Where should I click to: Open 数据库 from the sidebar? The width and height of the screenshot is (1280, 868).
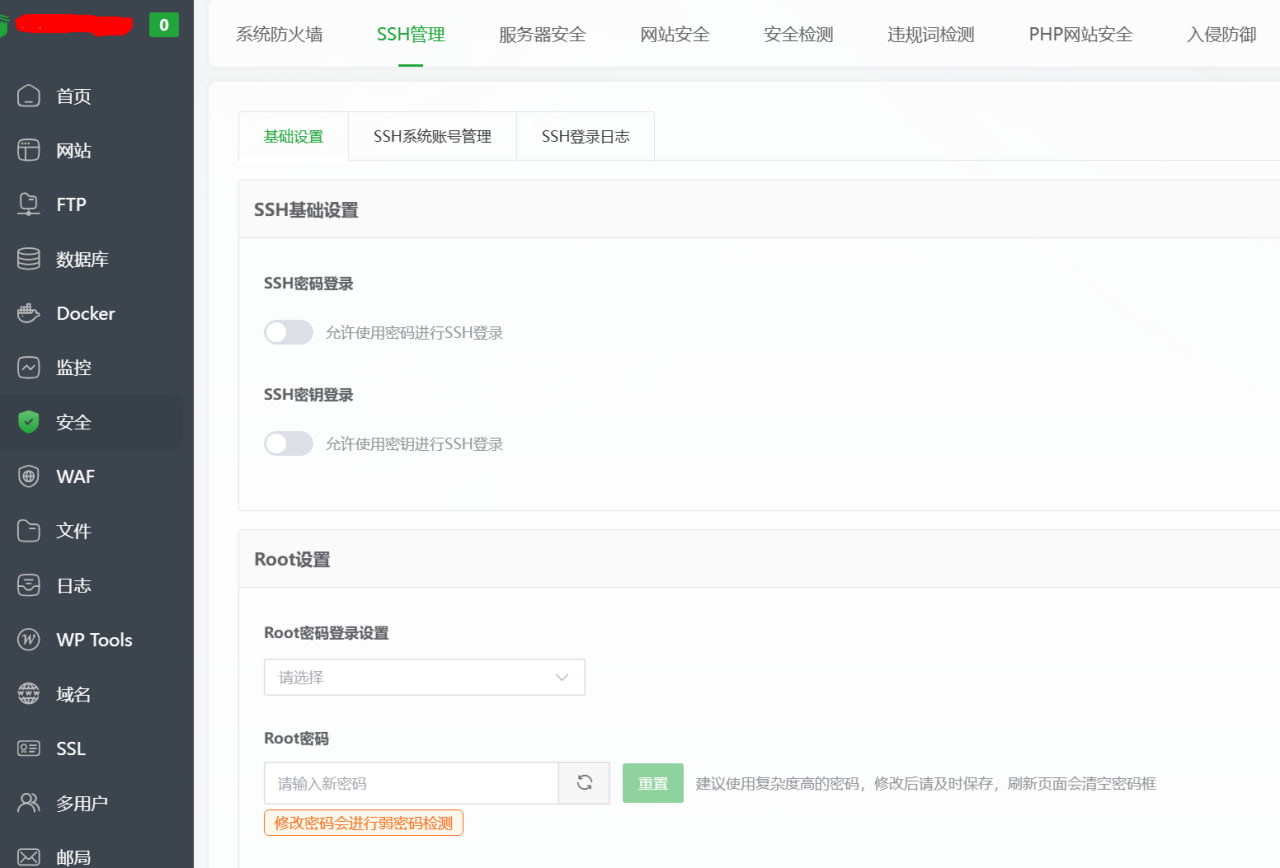(x=82, y=259)
